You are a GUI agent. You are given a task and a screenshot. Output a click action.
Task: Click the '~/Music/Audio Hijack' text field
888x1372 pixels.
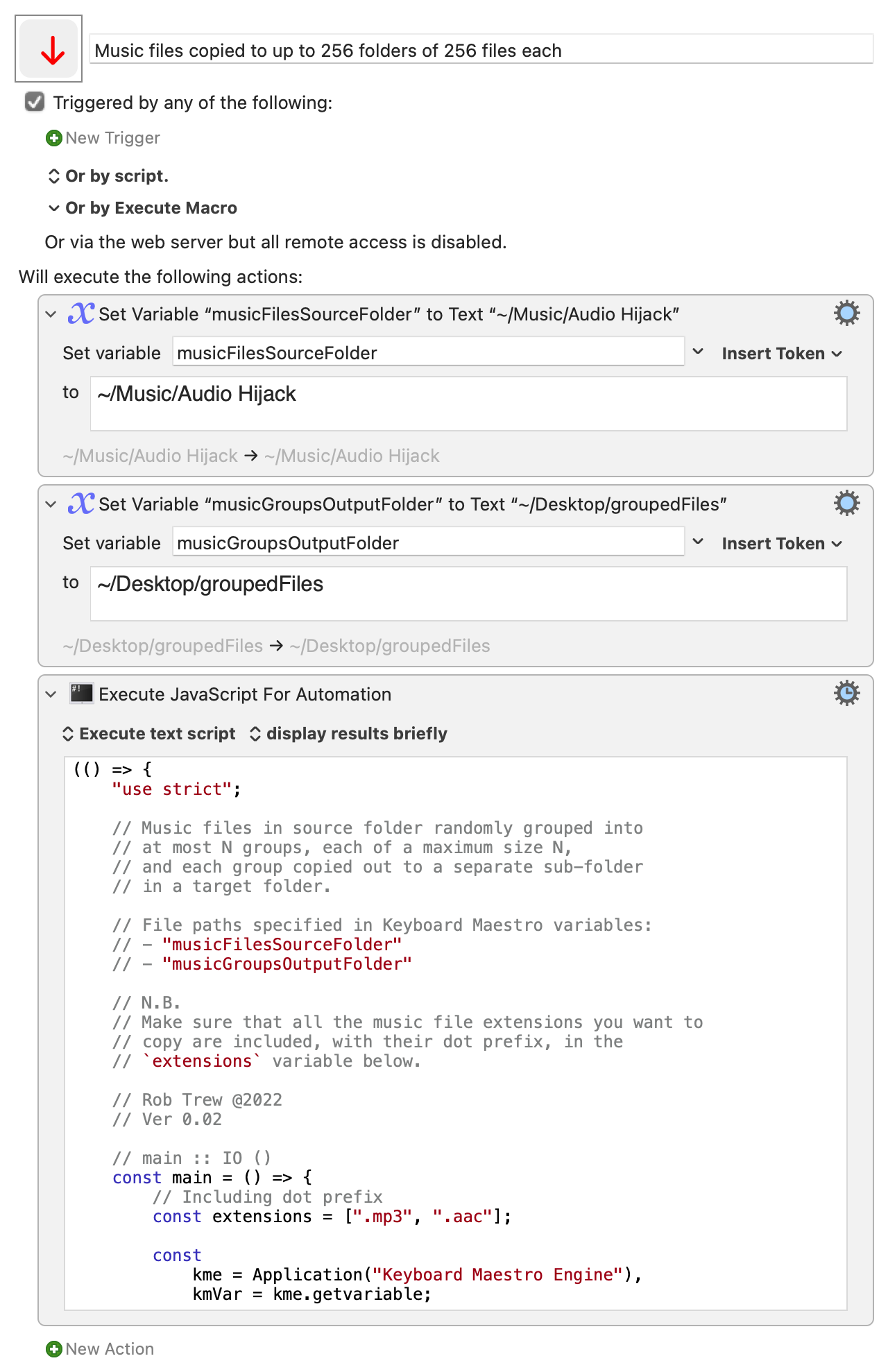(468, 403)
